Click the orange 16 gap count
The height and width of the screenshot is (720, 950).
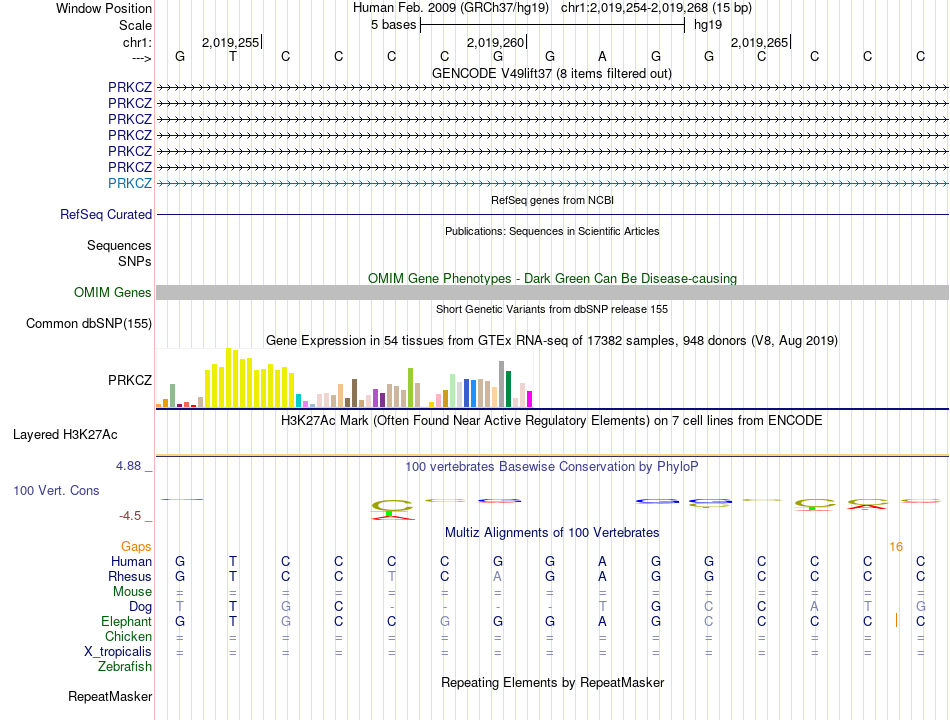coord(896,547)
